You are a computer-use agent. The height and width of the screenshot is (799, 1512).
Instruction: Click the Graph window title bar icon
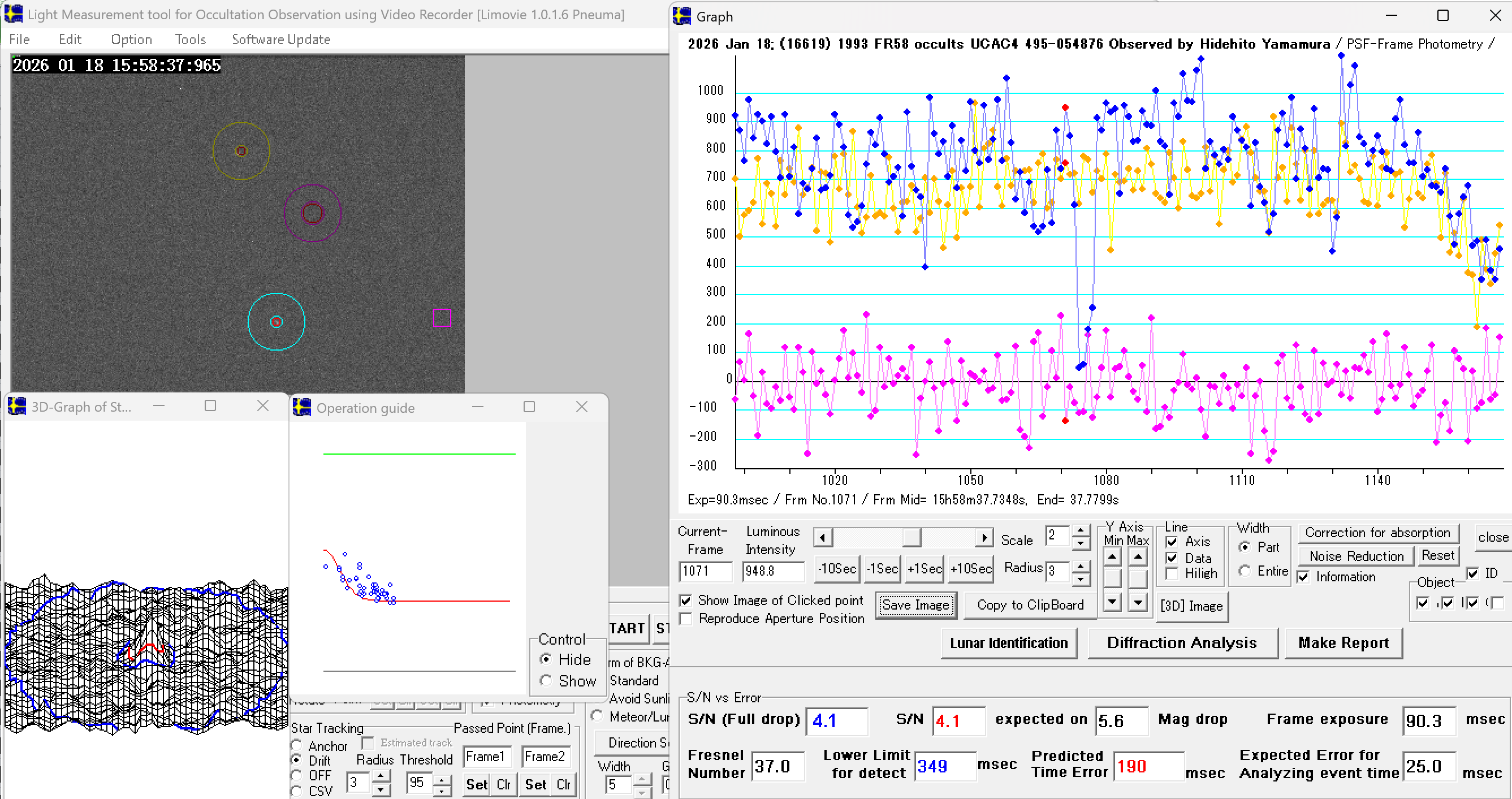[682, 16]
